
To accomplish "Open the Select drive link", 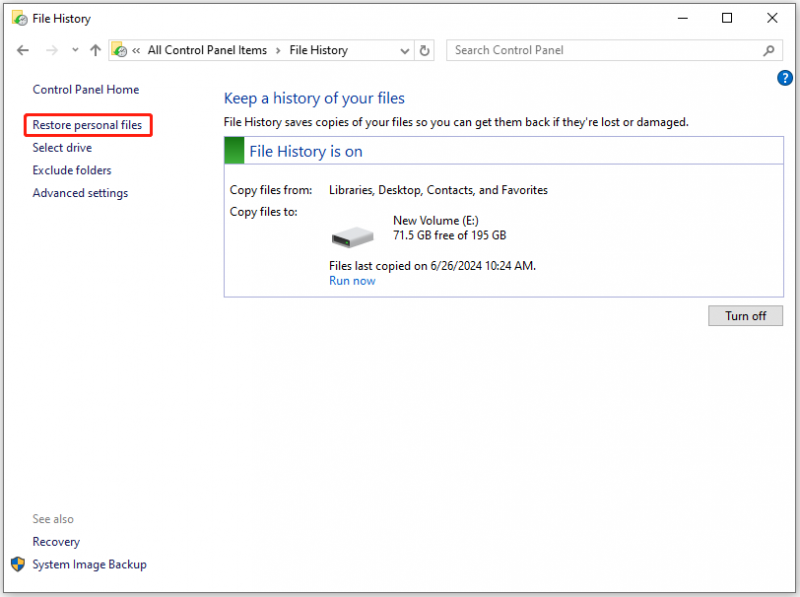I will pyautogui.click(x=62, y=148).
